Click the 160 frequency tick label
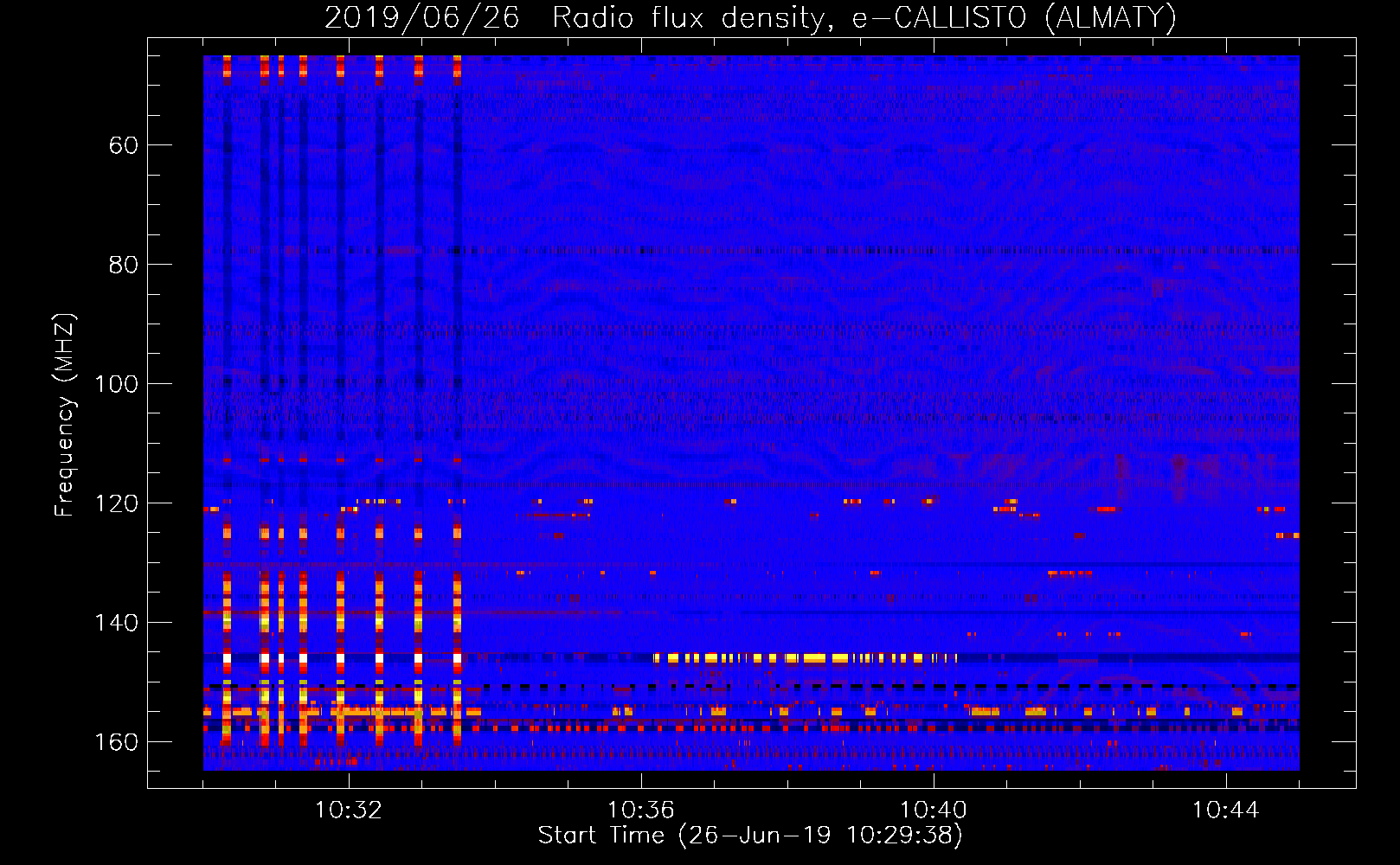This screenshot has width=1400, height=865. (x=116, y=742)
